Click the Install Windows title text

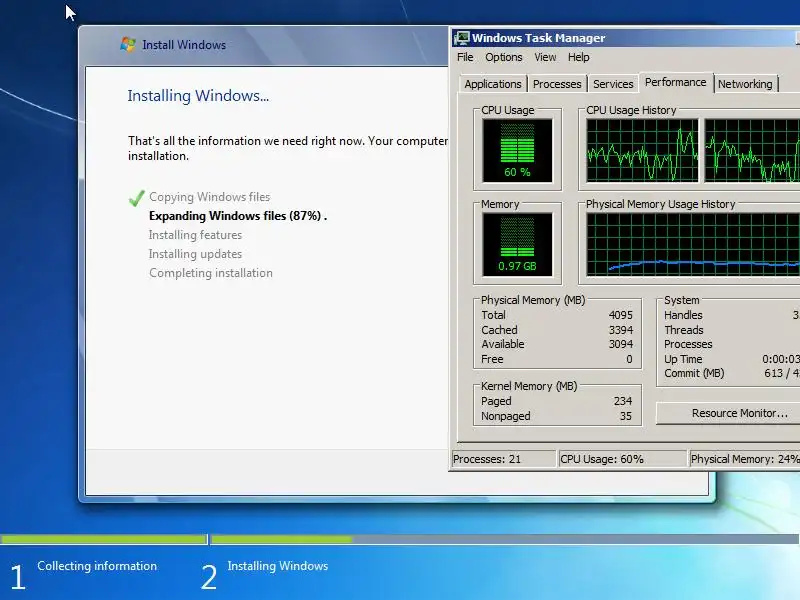(x=184, y=45)
